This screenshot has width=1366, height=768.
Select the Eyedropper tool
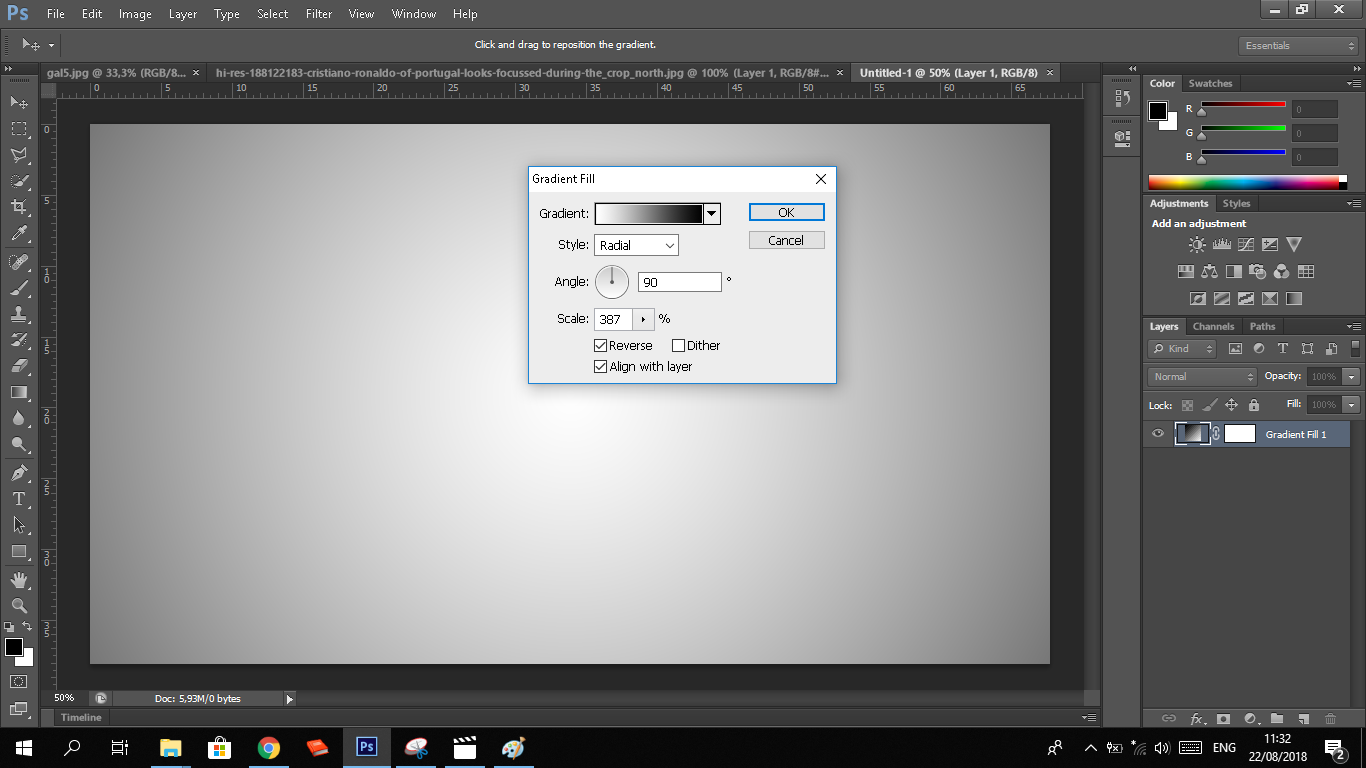[x=19, y=234]
